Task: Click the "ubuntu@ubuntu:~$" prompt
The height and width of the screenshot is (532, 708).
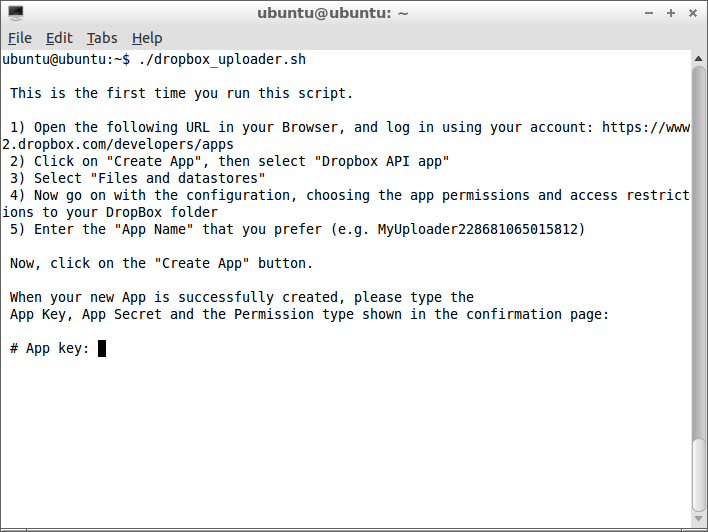Action: tap(66, 60)
